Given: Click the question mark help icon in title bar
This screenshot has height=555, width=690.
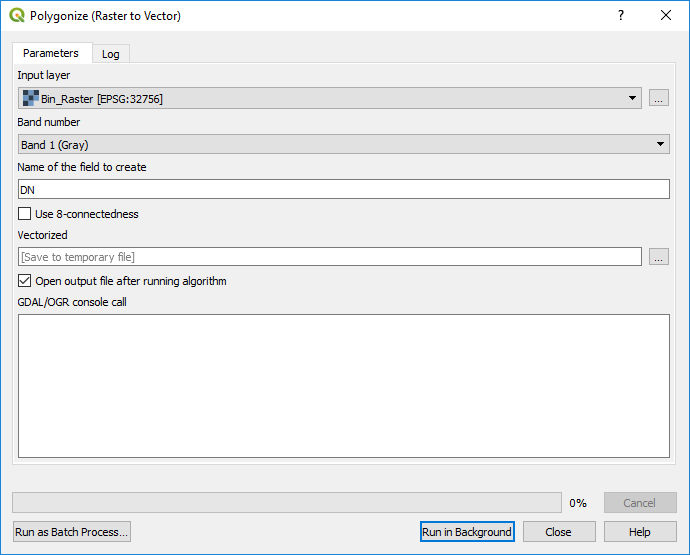Looking at the screenshot, I should click(x=620, y=15).
